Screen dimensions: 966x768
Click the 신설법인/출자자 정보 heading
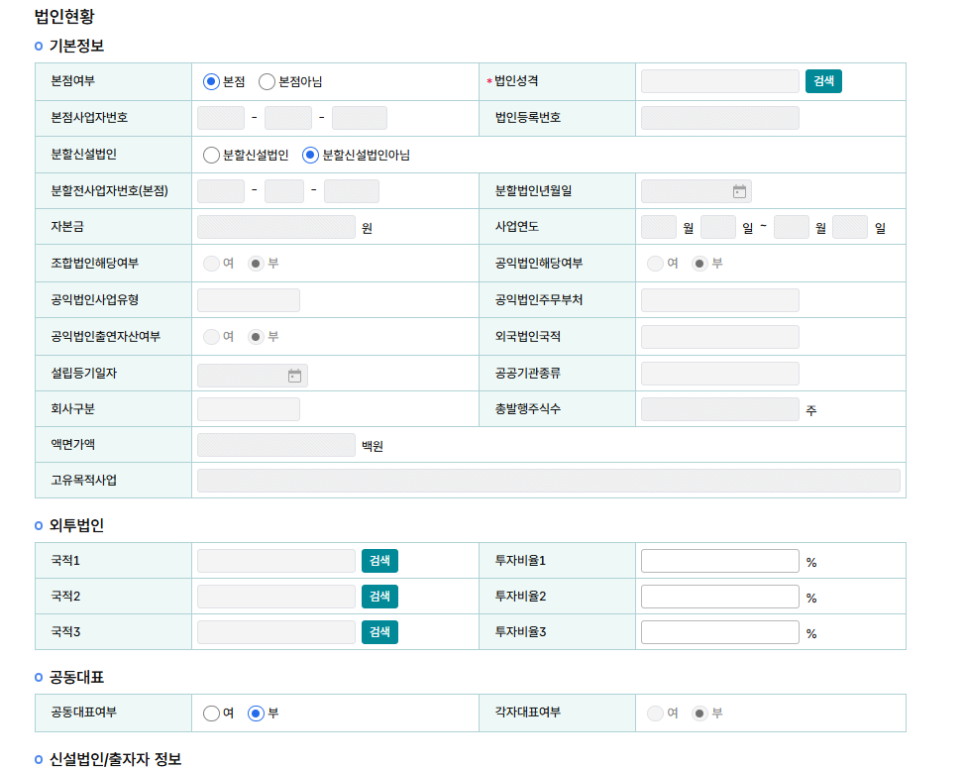(115, 759)
